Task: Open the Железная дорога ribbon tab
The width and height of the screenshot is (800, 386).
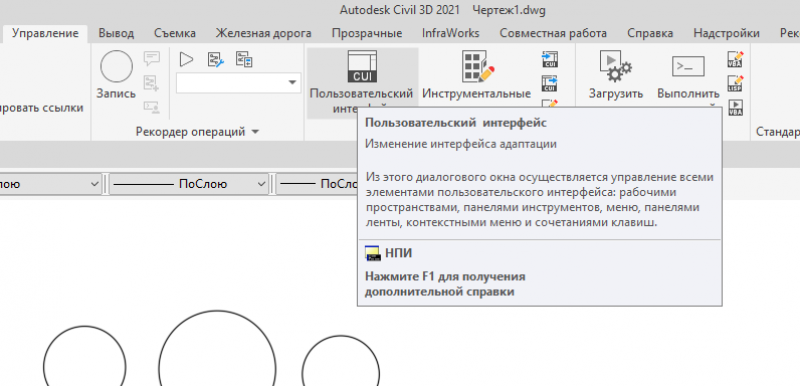Action: [x=263, y=34]
